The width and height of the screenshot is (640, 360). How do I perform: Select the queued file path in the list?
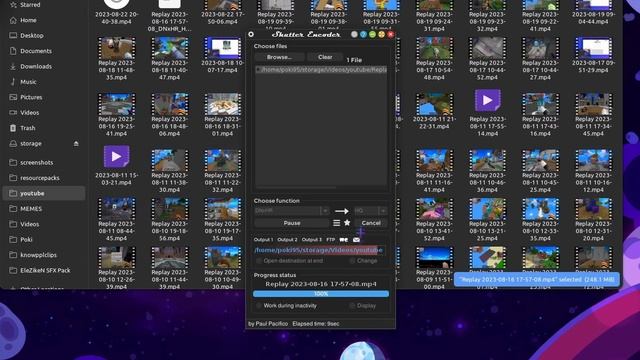(x=321, y=69)
